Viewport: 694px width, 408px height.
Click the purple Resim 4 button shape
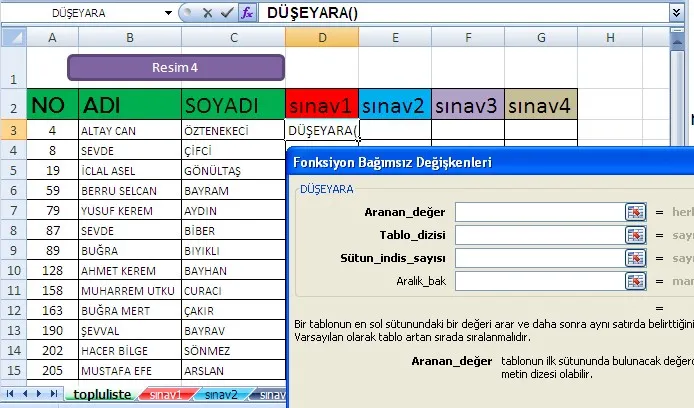click(175, 68)
